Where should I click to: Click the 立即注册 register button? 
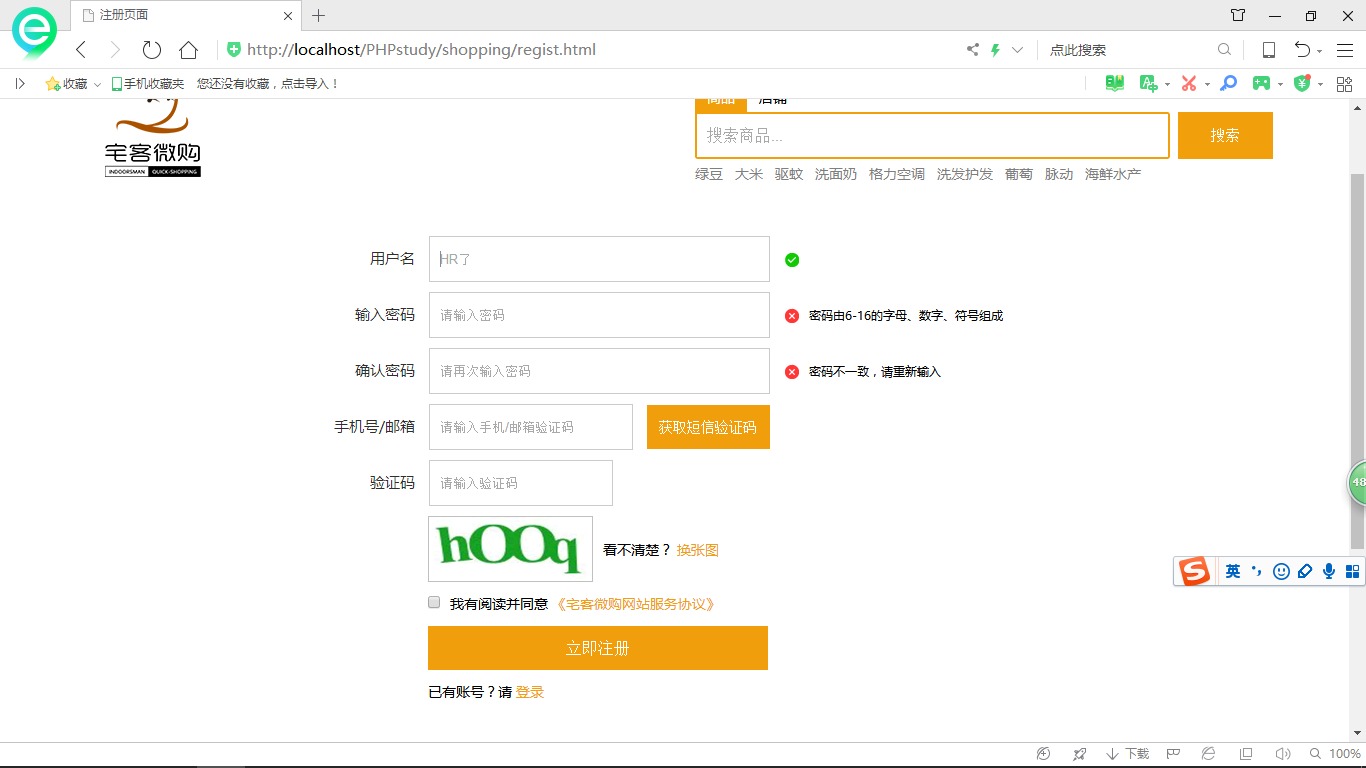pyautogui.click(x=598, y=648)
